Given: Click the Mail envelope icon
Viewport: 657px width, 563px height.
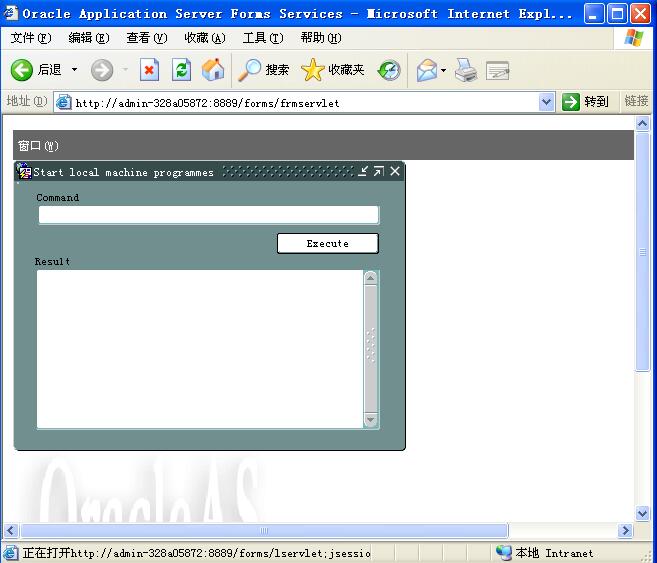Looking at the screenshot, I should tap(427, 70).
